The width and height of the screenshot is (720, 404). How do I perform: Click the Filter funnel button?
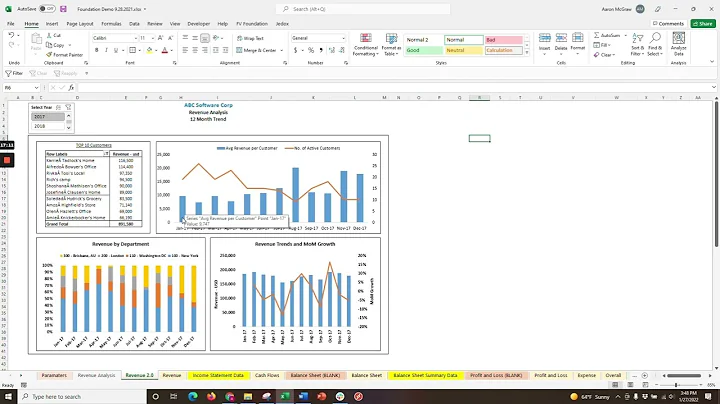point(14,73)
